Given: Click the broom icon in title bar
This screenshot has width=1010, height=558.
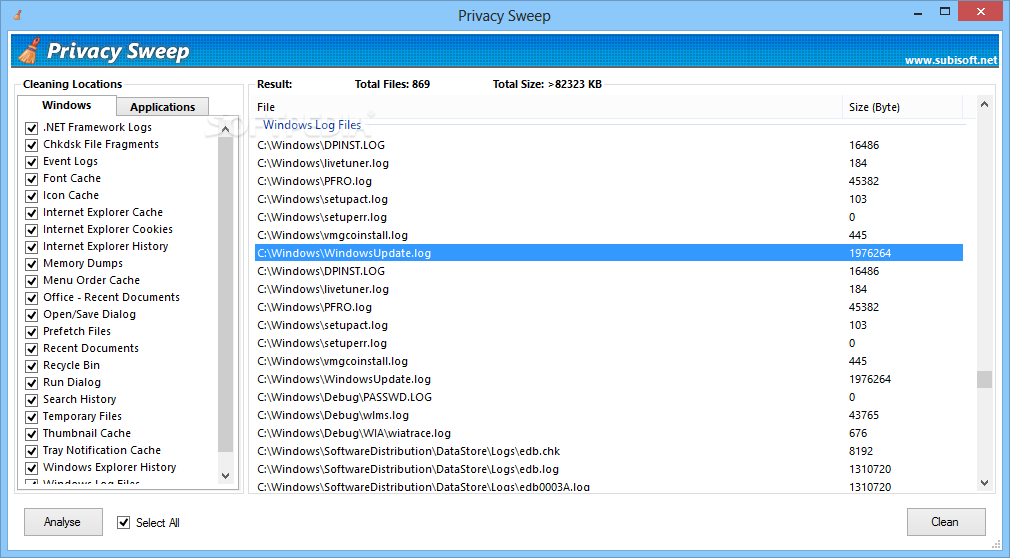Looking at the screenshot, I should (x=17, y=15).
